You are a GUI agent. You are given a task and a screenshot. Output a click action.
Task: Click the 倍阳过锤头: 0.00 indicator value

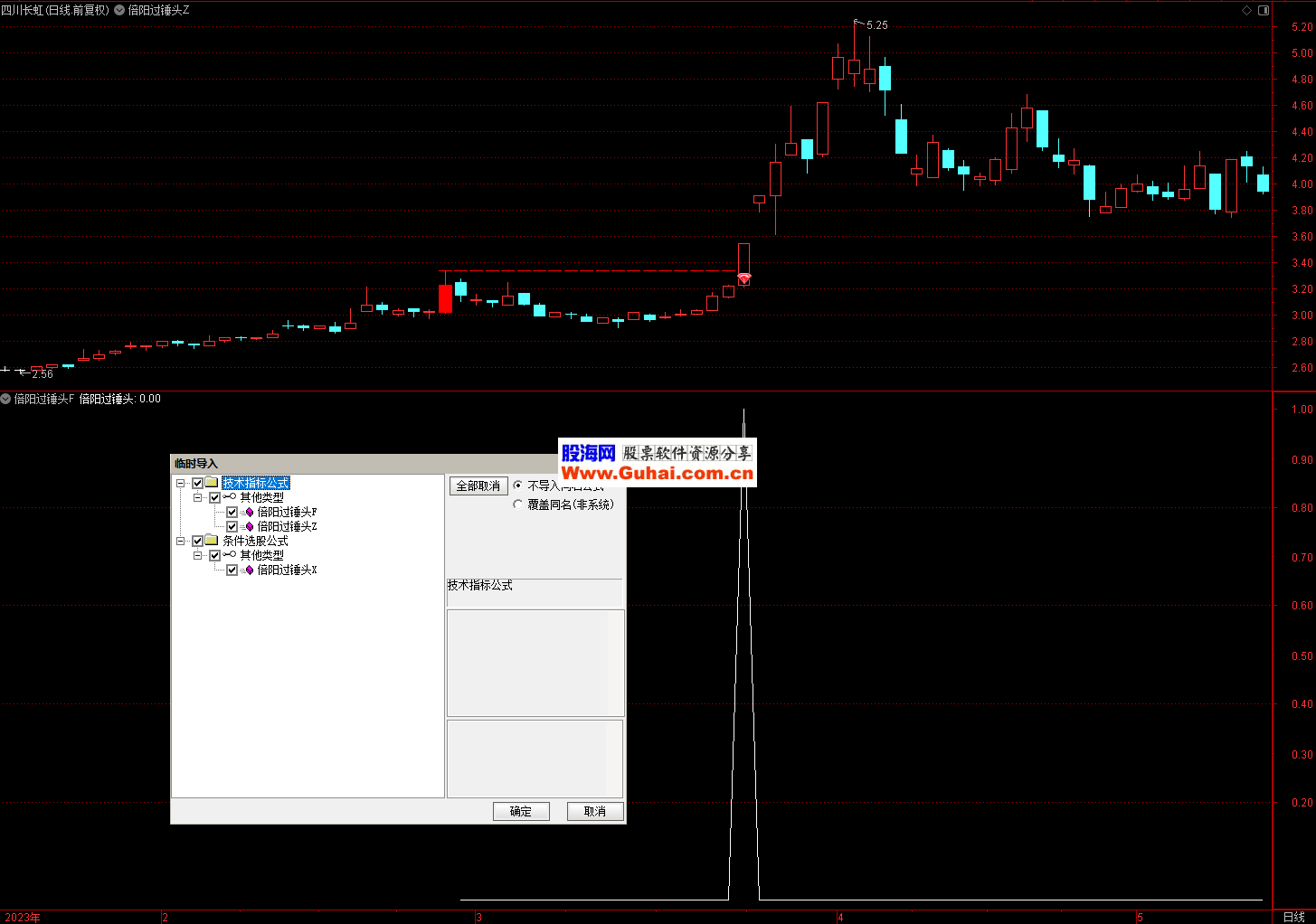tap(120, 399)
